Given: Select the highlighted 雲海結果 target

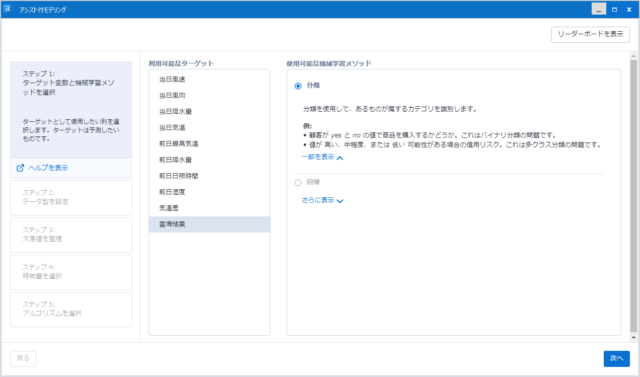Looking at the screenshot, I should point(209,224).
